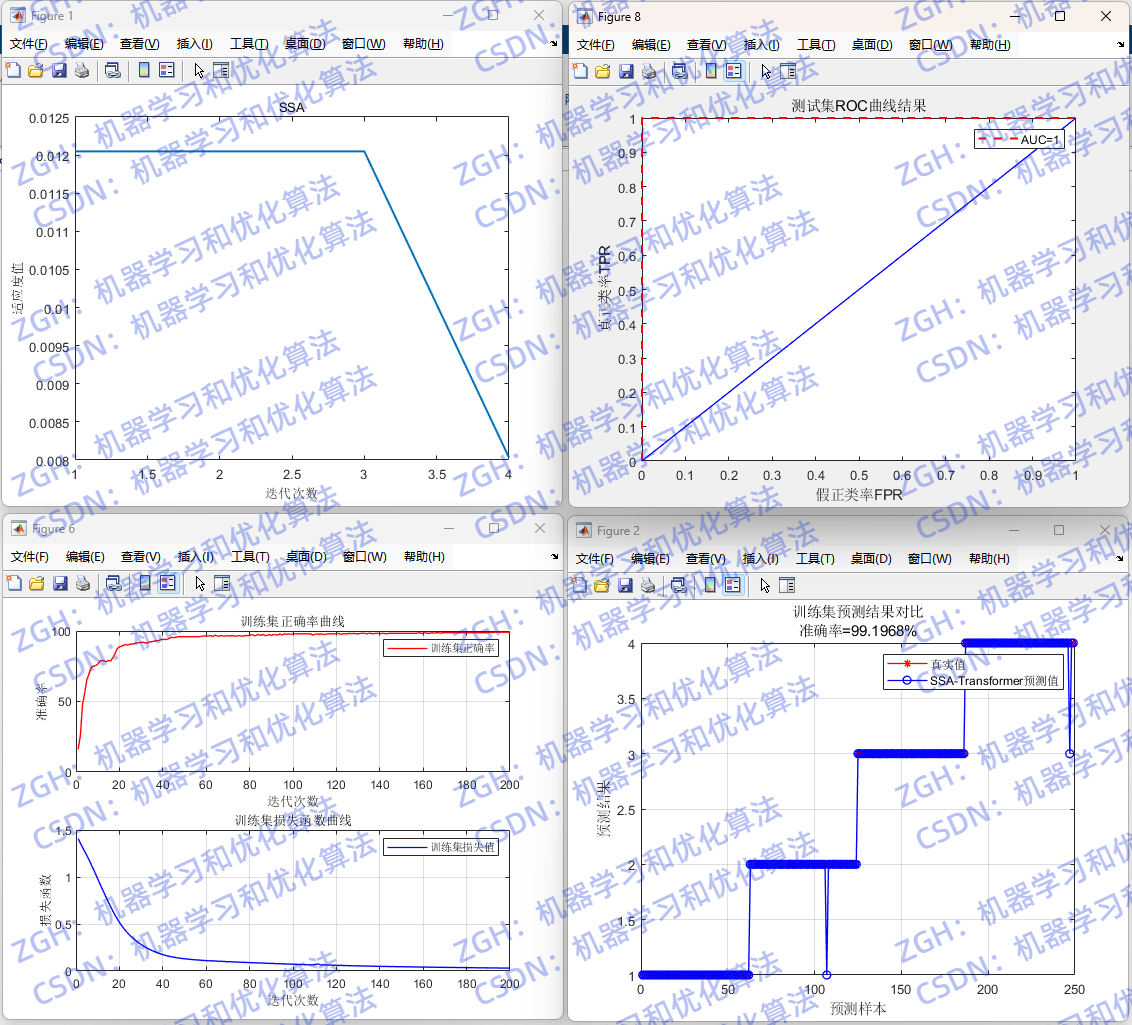Viewport: 1132px width, 1025px height.
Task: Click Link Plot icon in Figure 8 toolbar
Action: coord(679,71)
